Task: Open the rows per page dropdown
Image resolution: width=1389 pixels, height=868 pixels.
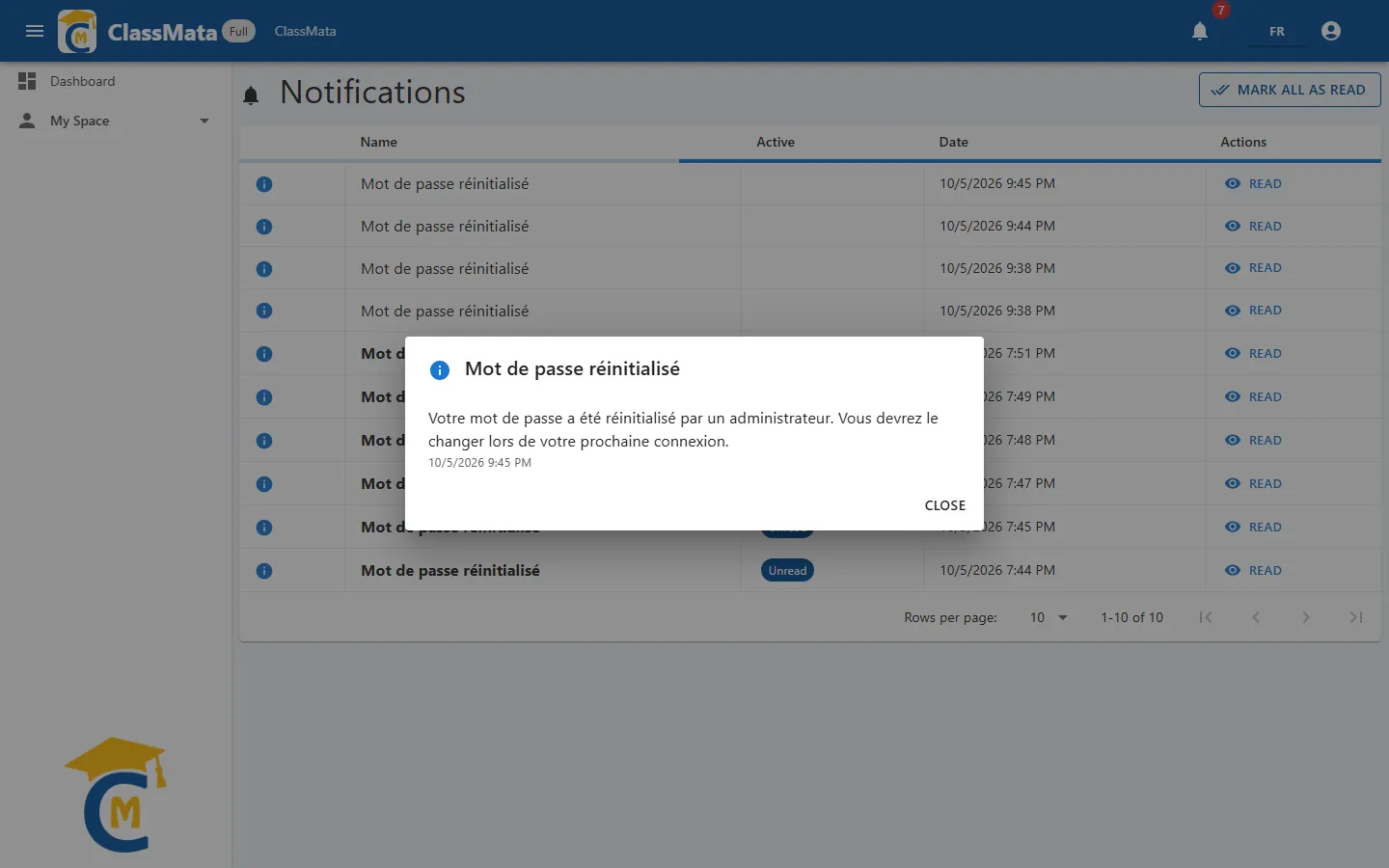Action: (x=1049, y=617)
